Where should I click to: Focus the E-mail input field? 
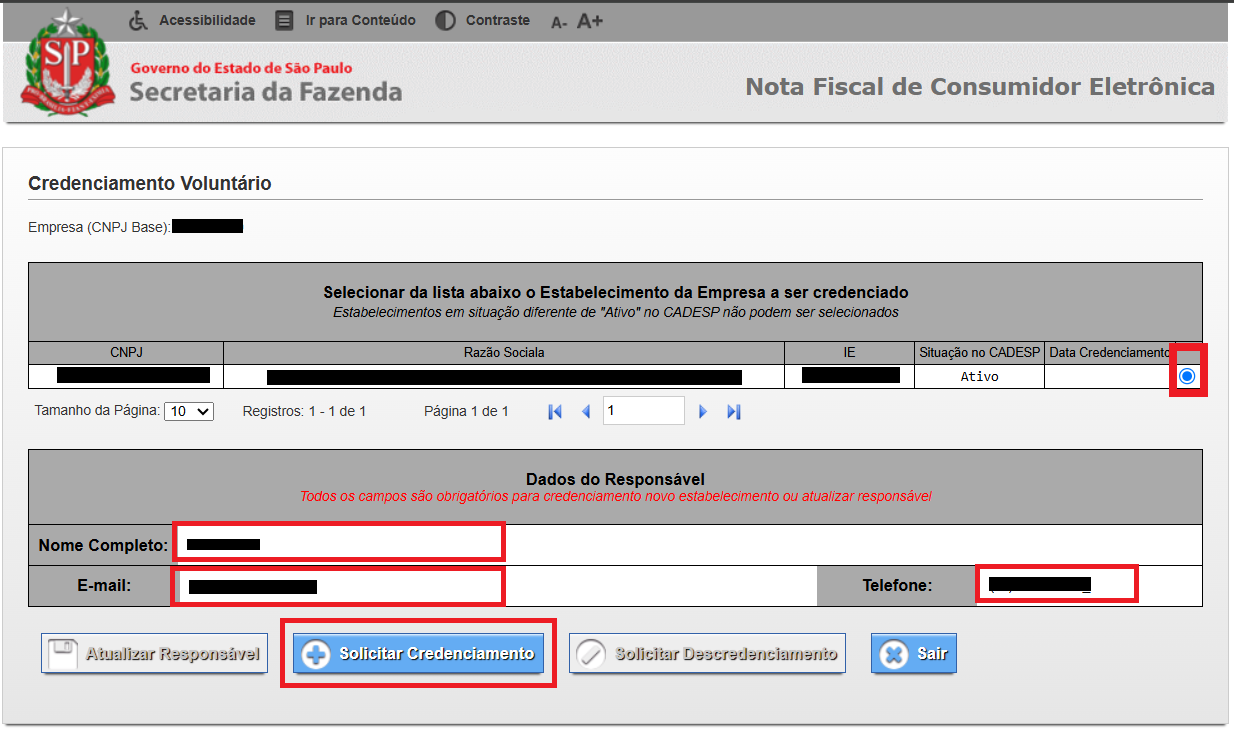click(340, 586)
